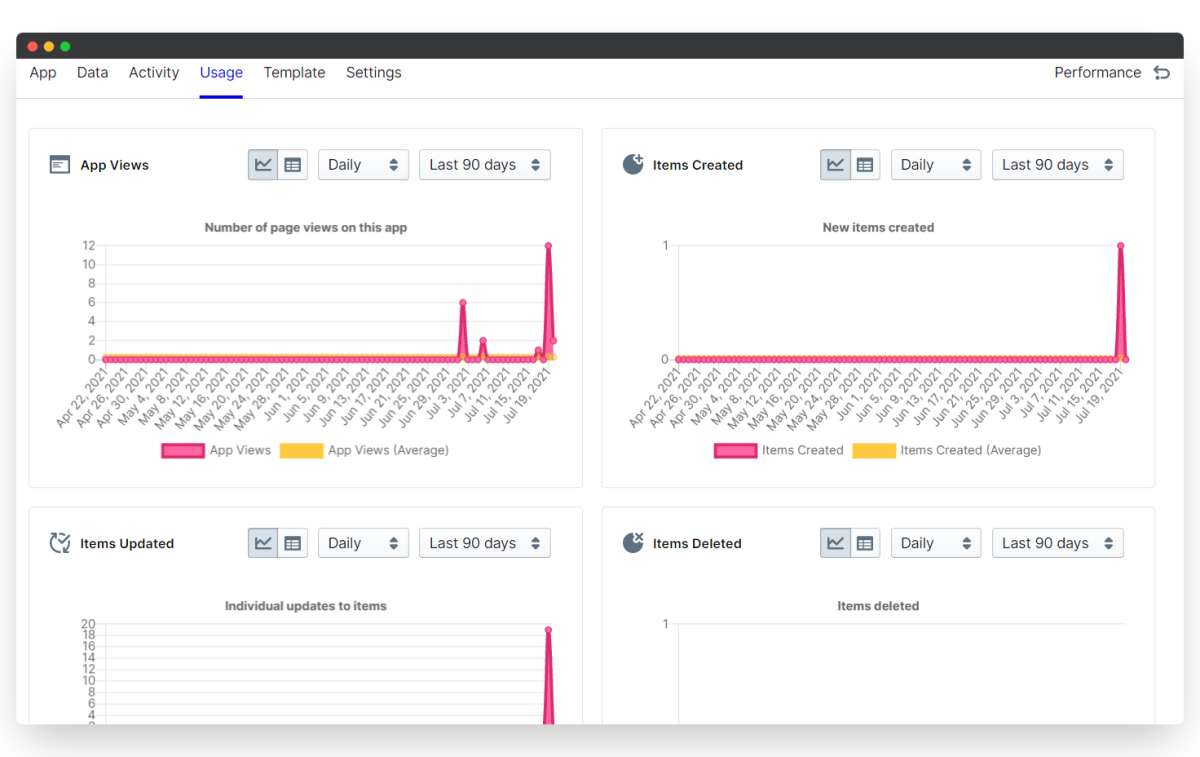The height and width of the screenshot is (757, 1200).
Task: Click the 12-views peak point in App Views chart
Action: pos(548,245)
